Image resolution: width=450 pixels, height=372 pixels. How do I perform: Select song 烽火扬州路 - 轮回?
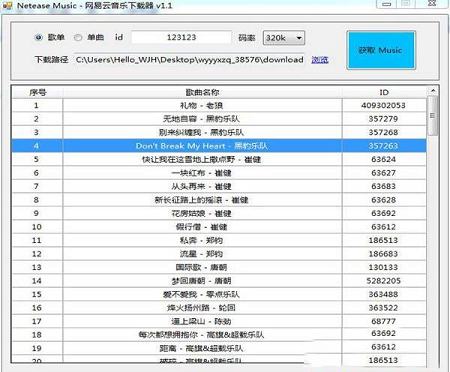tap(202, 308)
